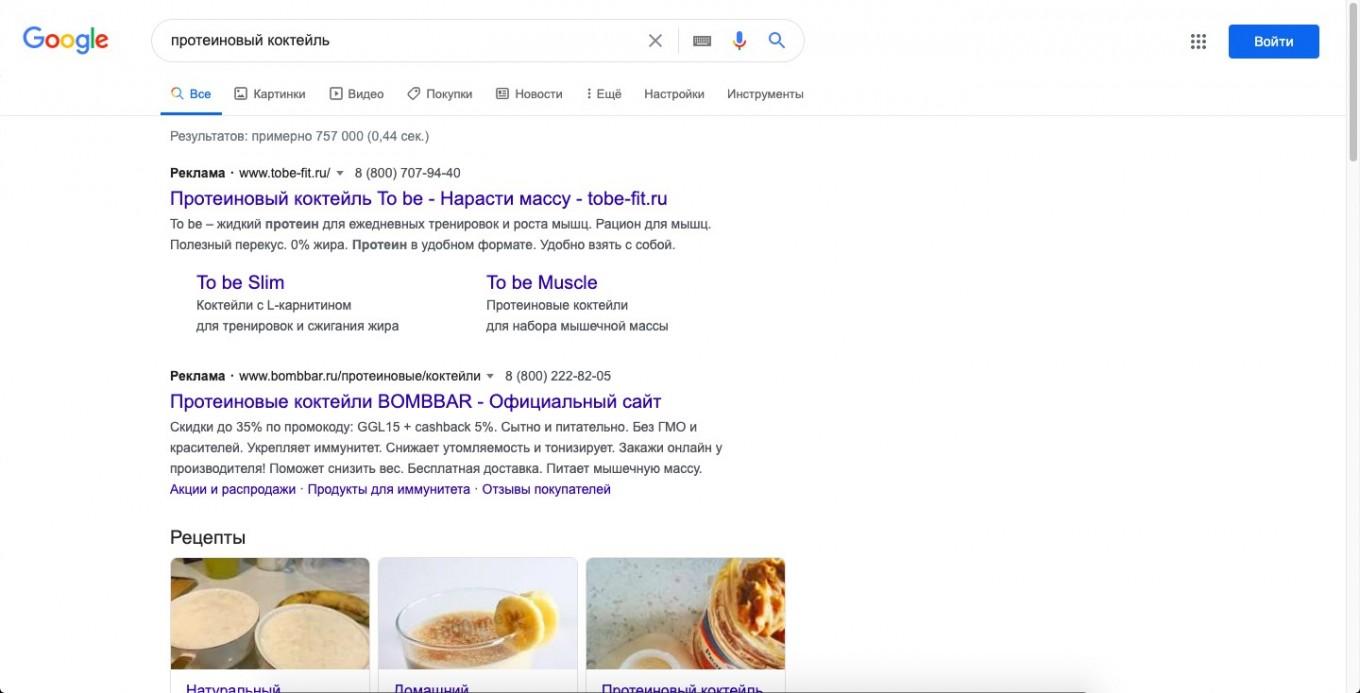Open Протеиновые коктейли BOMBBAR ad link
The image size is (1360, 693).
coord(415,402)
